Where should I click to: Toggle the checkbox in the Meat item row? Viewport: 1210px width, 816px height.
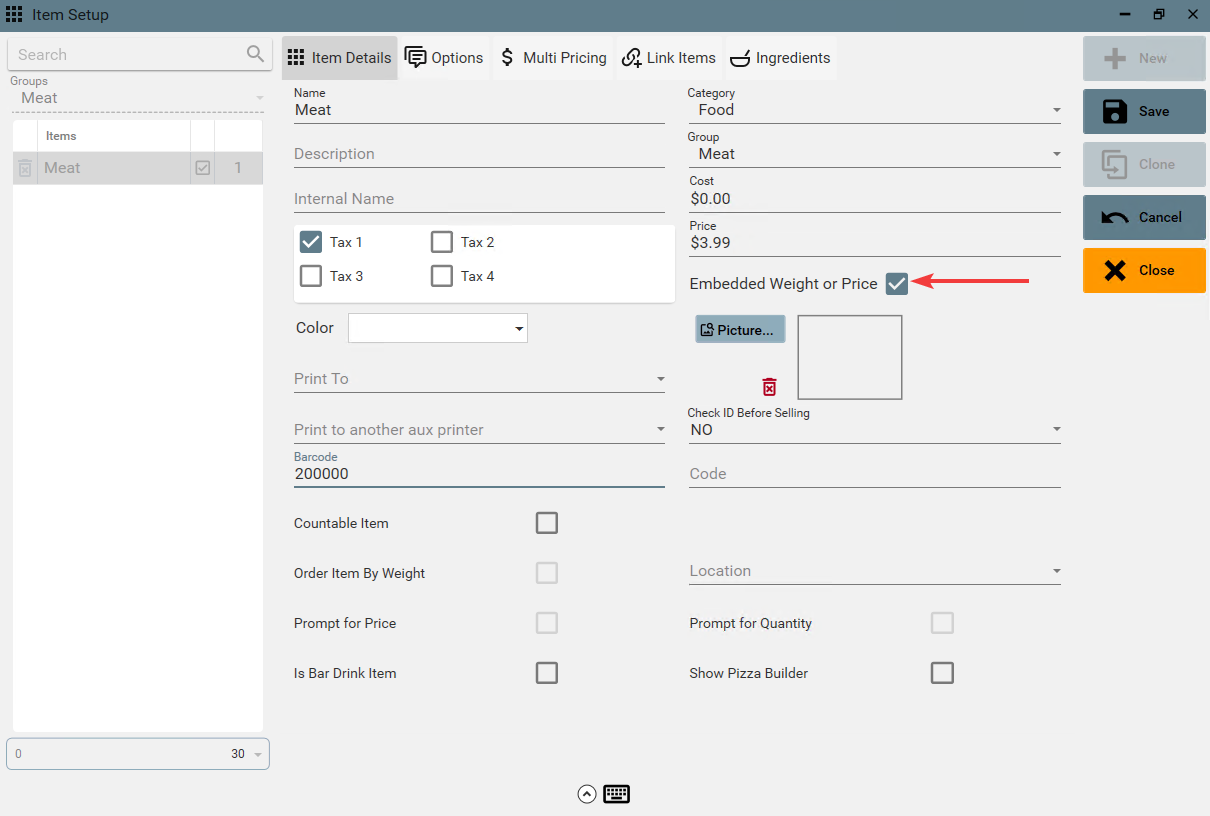click(x=203, y=168)
